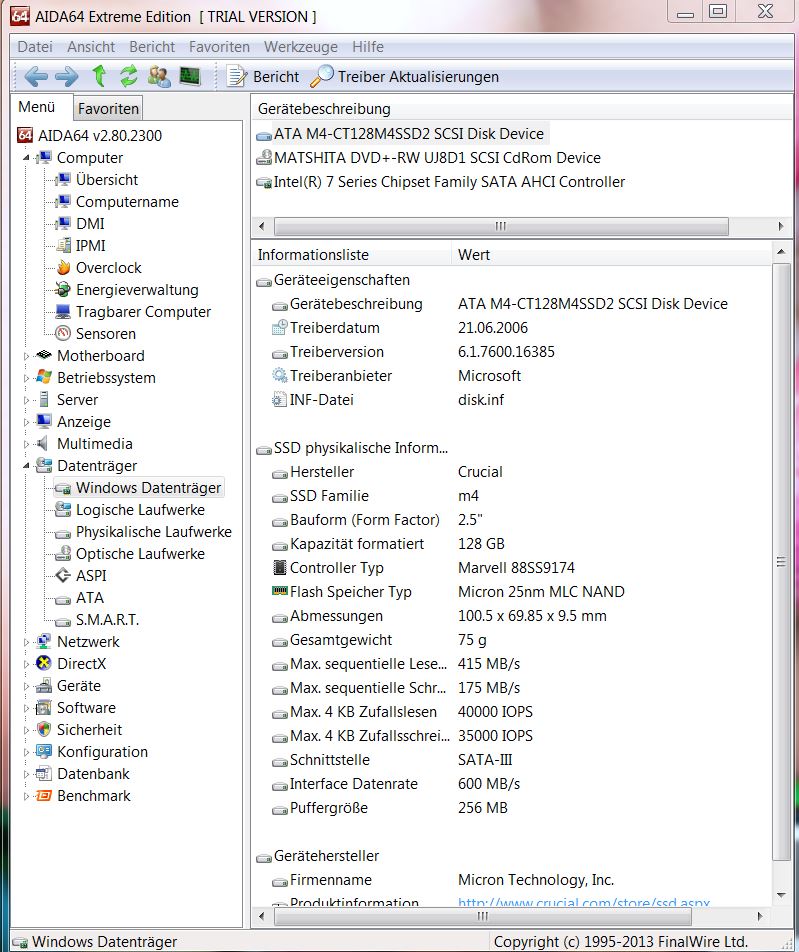The image size is (799, 952).
Task: Open the DMI tree entry
Action: (90, 223)
